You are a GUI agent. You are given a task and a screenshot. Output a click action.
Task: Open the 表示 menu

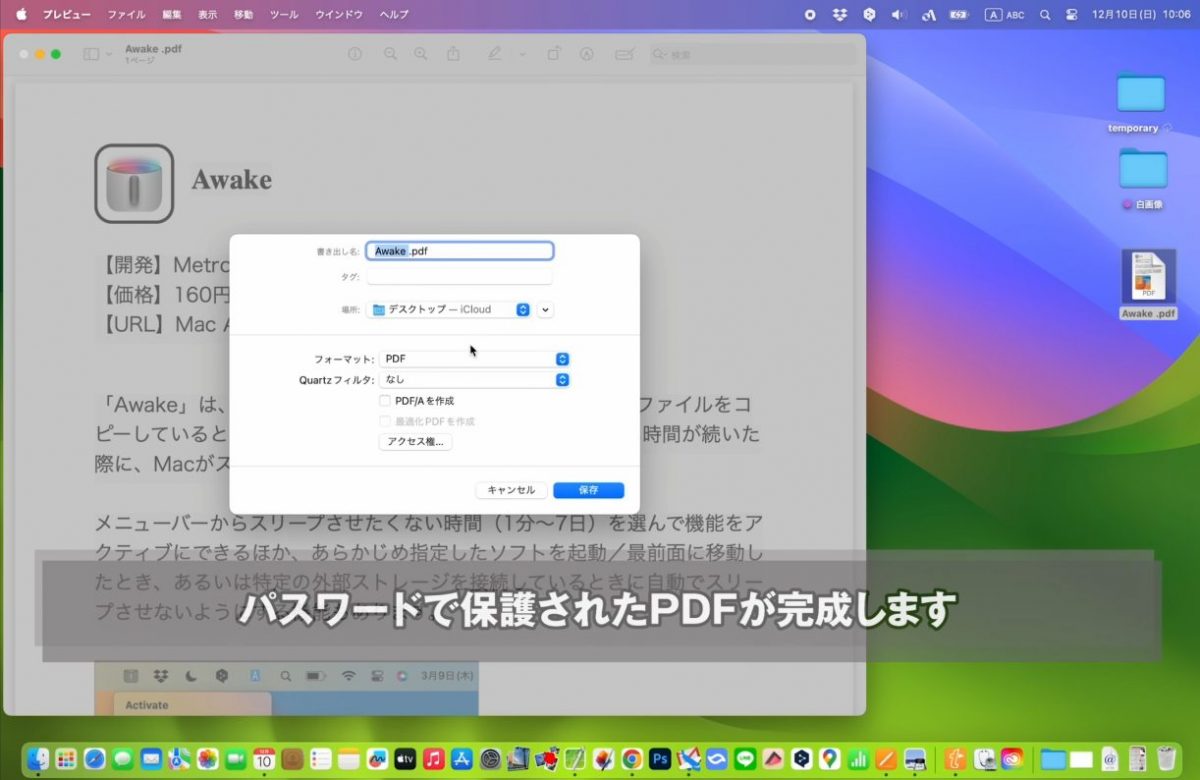coord(207,15)
